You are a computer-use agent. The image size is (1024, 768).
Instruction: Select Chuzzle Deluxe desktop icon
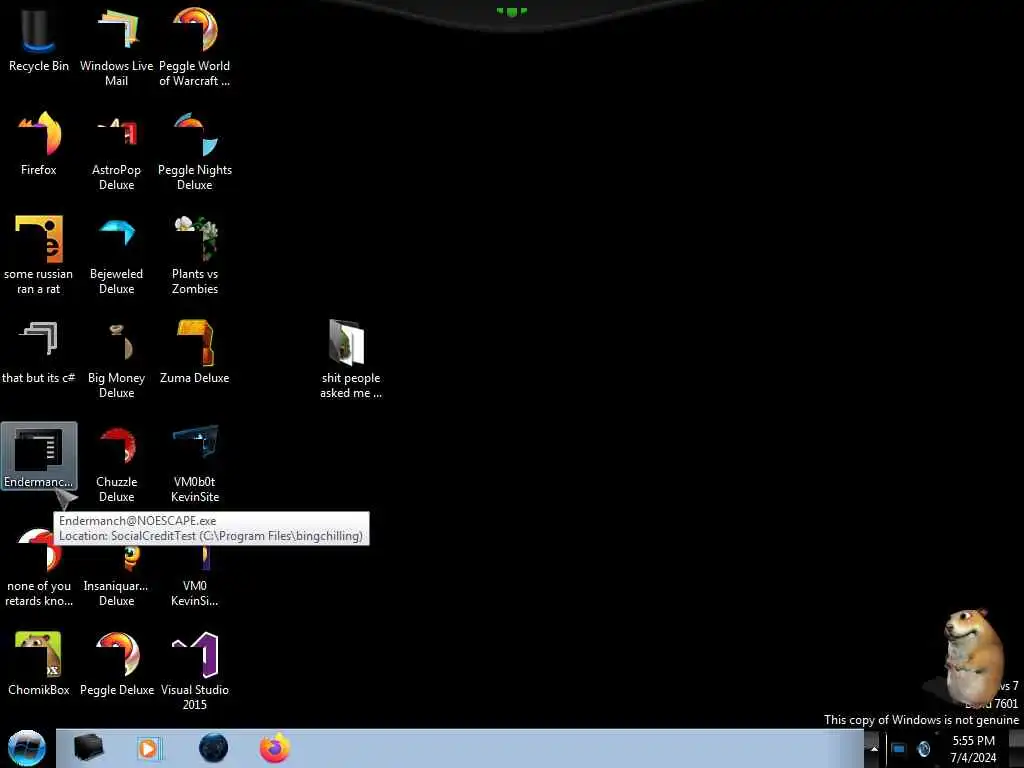click(116, 463)
